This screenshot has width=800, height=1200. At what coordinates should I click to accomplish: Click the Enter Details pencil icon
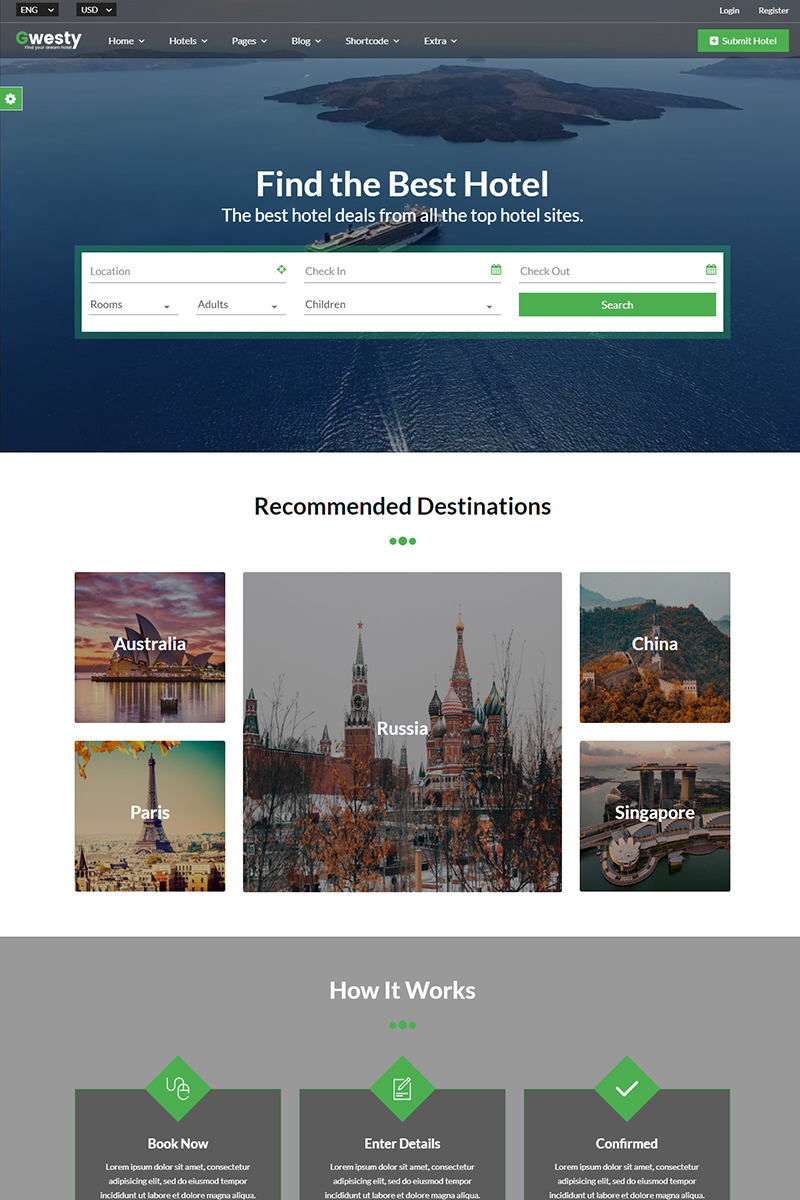(402, 1090)
